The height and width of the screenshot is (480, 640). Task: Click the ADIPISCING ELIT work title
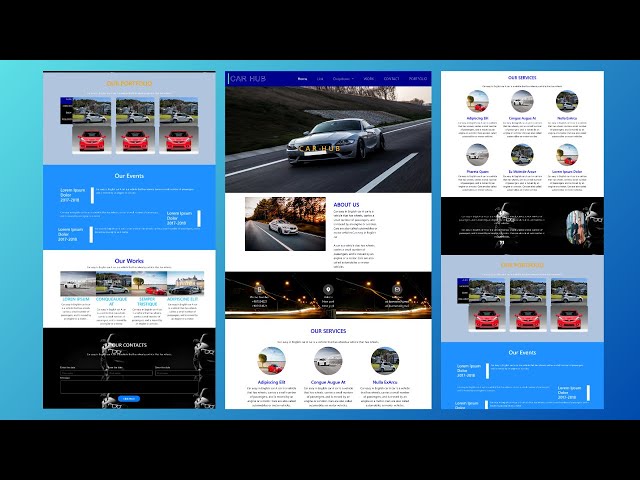pyautogui.click(x=182, y=299)
